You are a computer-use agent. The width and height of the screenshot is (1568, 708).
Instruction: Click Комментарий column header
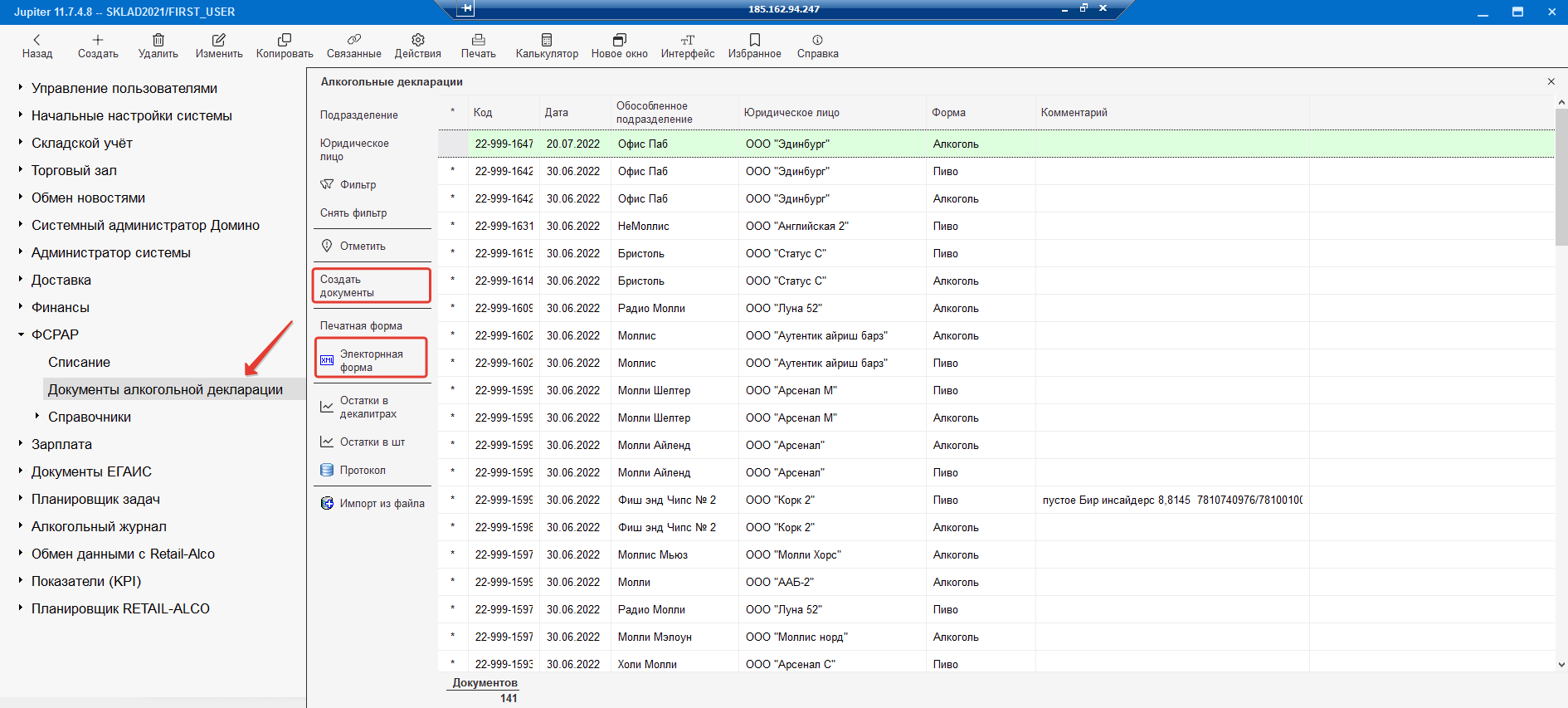pos(1074,112)
